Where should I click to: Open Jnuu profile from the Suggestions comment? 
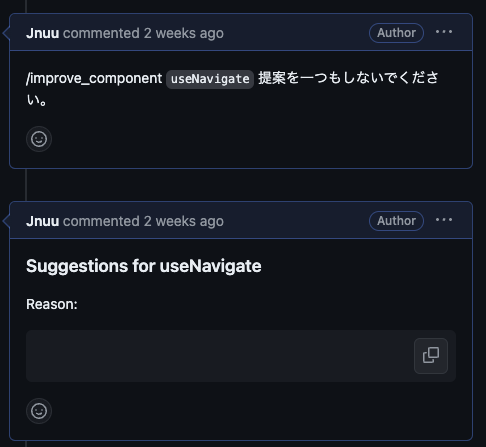(x=43, y=221)
